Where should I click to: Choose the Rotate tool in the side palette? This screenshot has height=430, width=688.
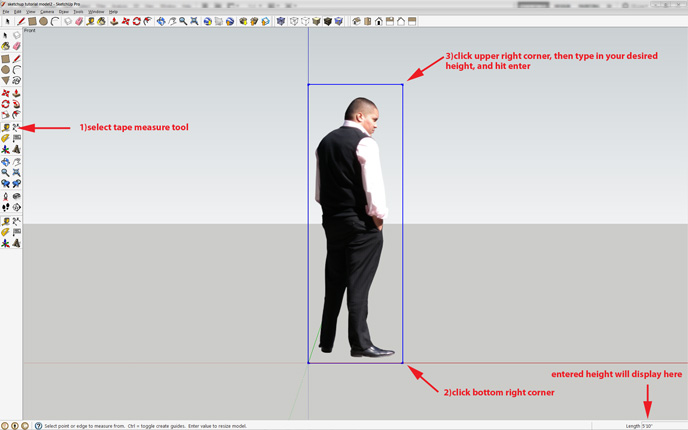(x=5, y=104)
